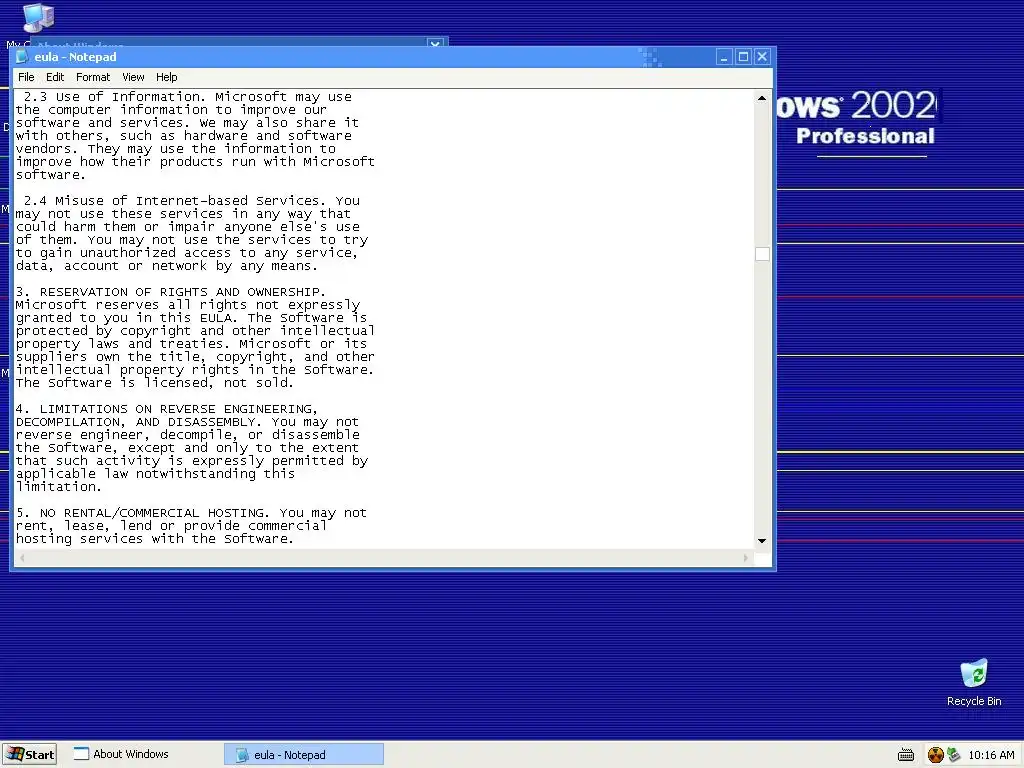Open the Edit menu in Notepad

pyautogui.click(x=55, y=77)
